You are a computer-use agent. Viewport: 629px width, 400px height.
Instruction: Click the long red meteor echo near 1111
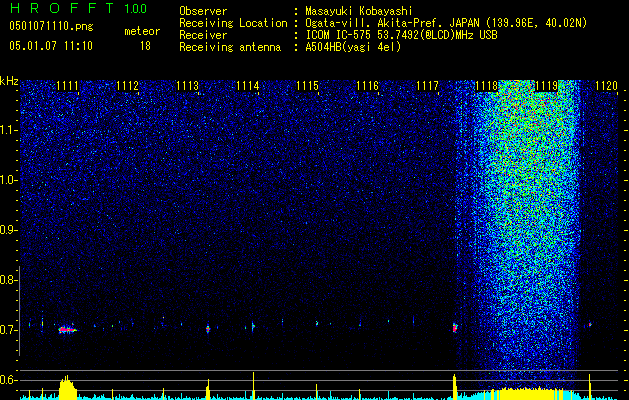67,329
